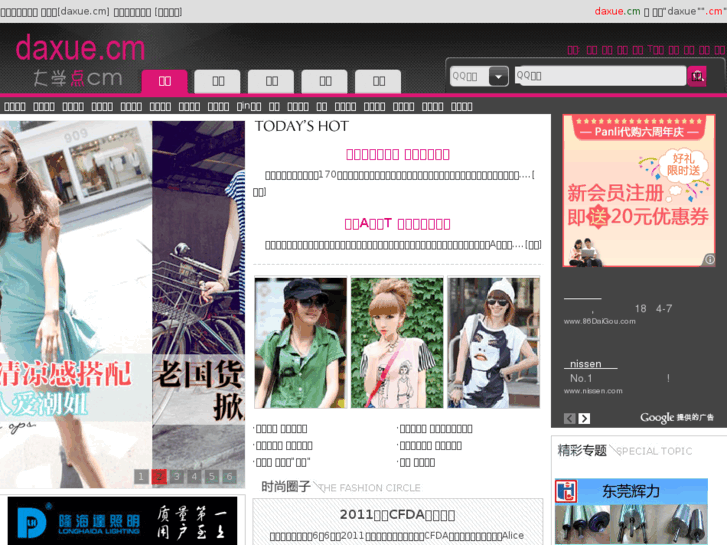
Task: Switch to slideshow slide 5
Action: click(x=212, y=476)
